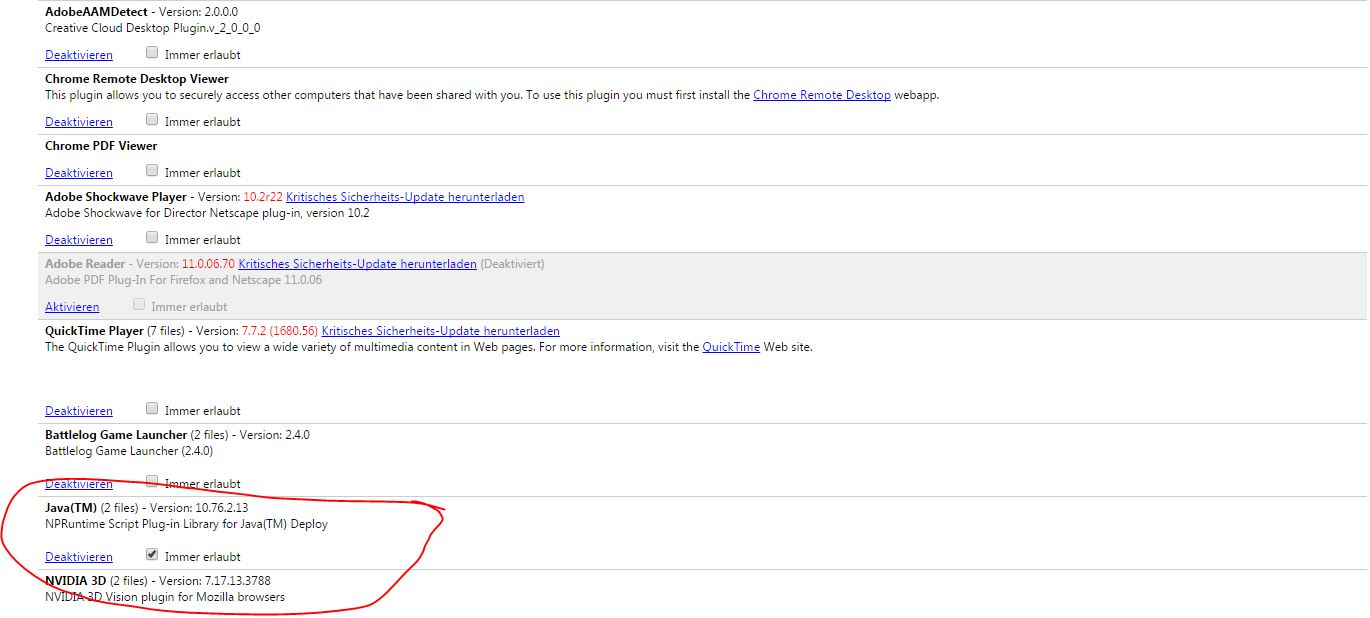This screenshot has height=618, width=1370.
Task: Click the greyed-out Immer erlaubt checkbox for Adobe Reader
Action: [x=139, y=305]
